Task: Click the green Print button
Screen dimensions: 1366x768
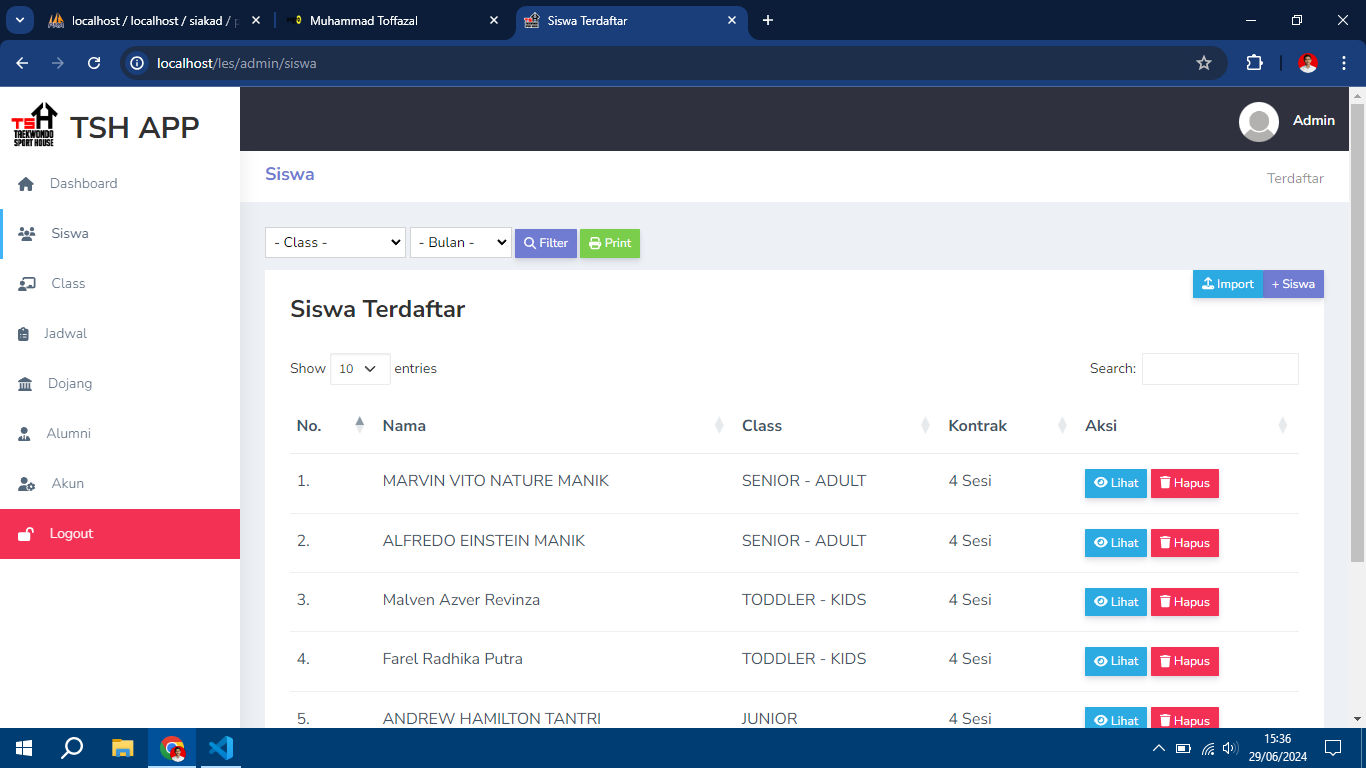Action: [x=609, y=243]
